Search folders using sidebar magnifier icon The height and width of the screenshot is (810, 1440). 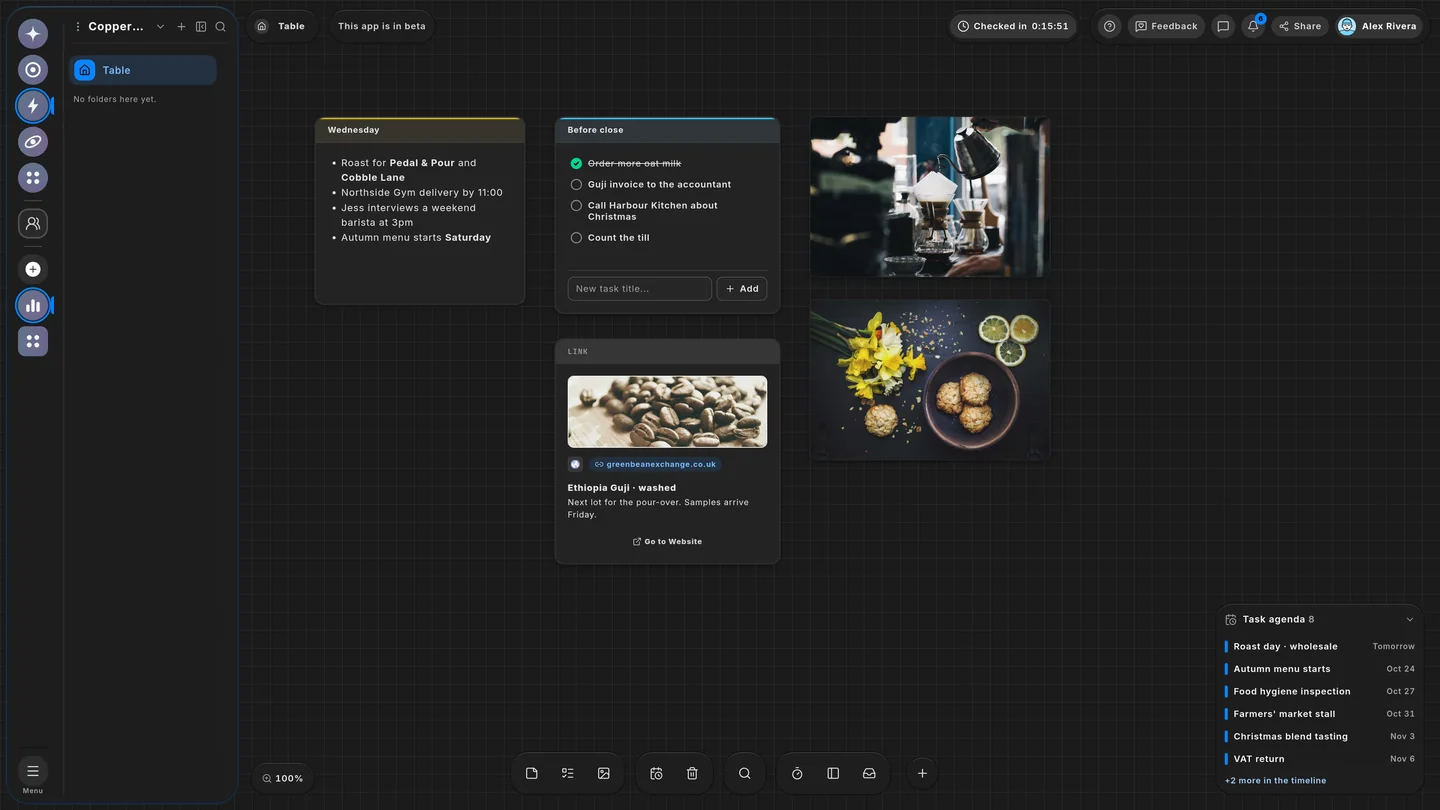click(x=221, y=27)
